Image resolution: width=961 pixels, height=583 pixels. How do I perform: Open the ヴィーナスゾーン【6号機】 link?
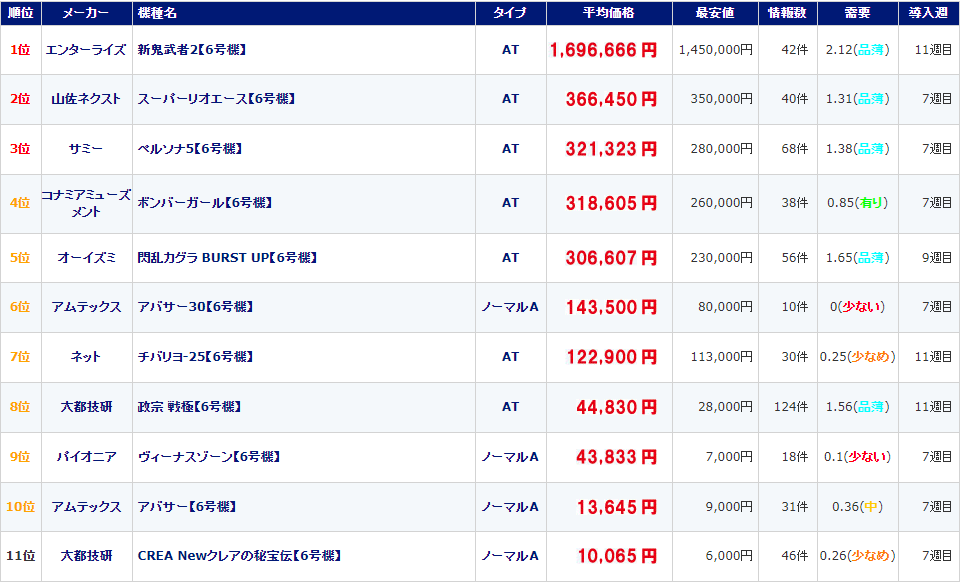pos(209,457)
